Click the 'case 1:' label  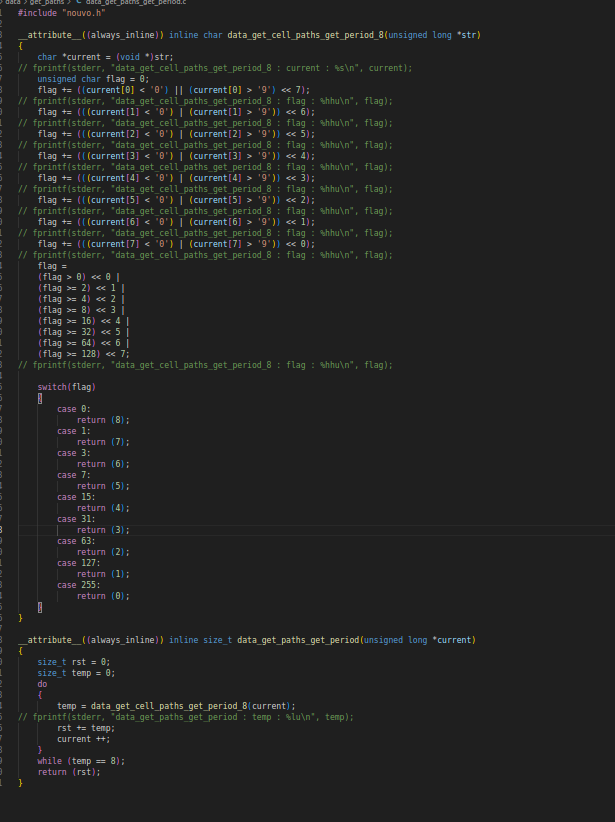(74, 431)
